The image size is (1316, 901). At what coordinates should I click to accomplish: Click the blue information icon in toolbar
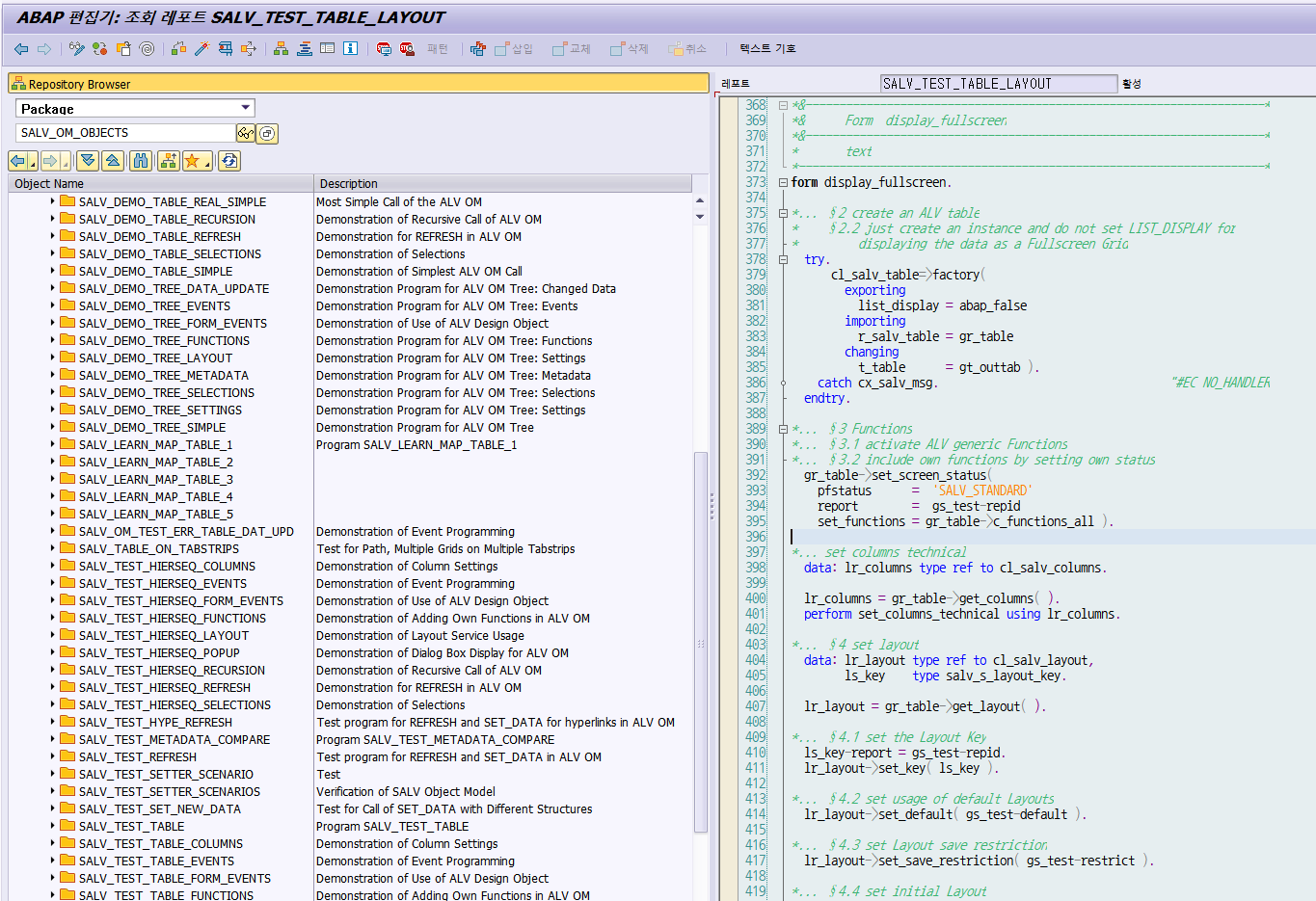pyautogui.click(x=350, y=48)
